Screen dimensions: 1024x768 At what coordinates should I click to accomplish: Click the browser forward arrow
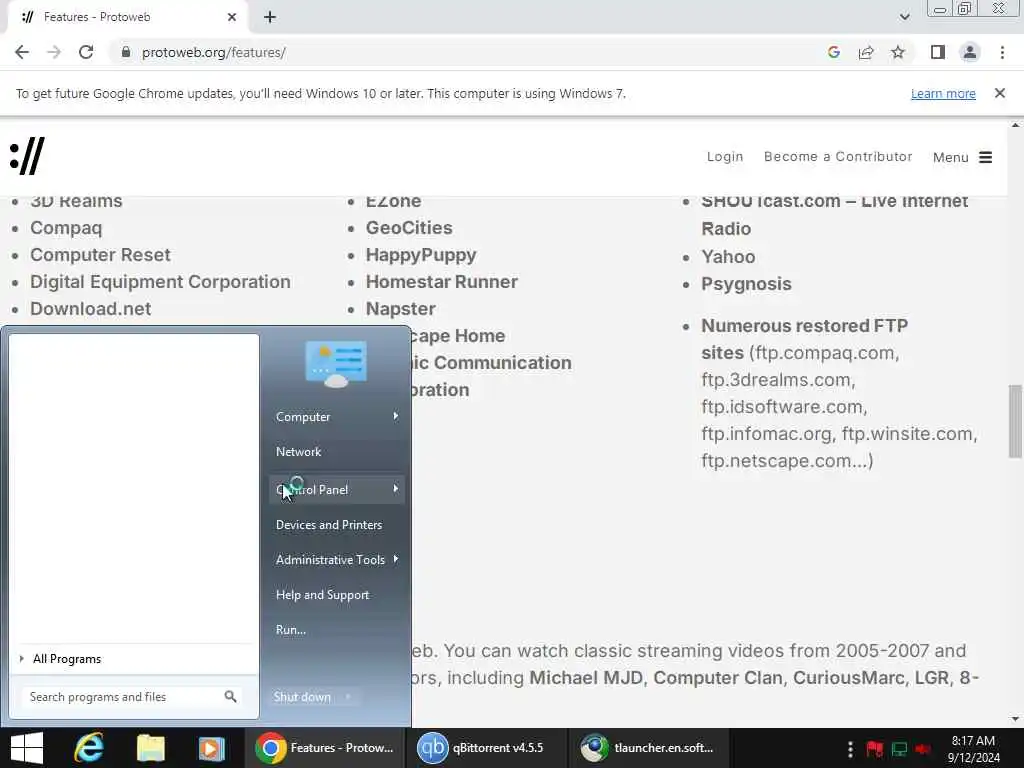click(x=54, y=52)
